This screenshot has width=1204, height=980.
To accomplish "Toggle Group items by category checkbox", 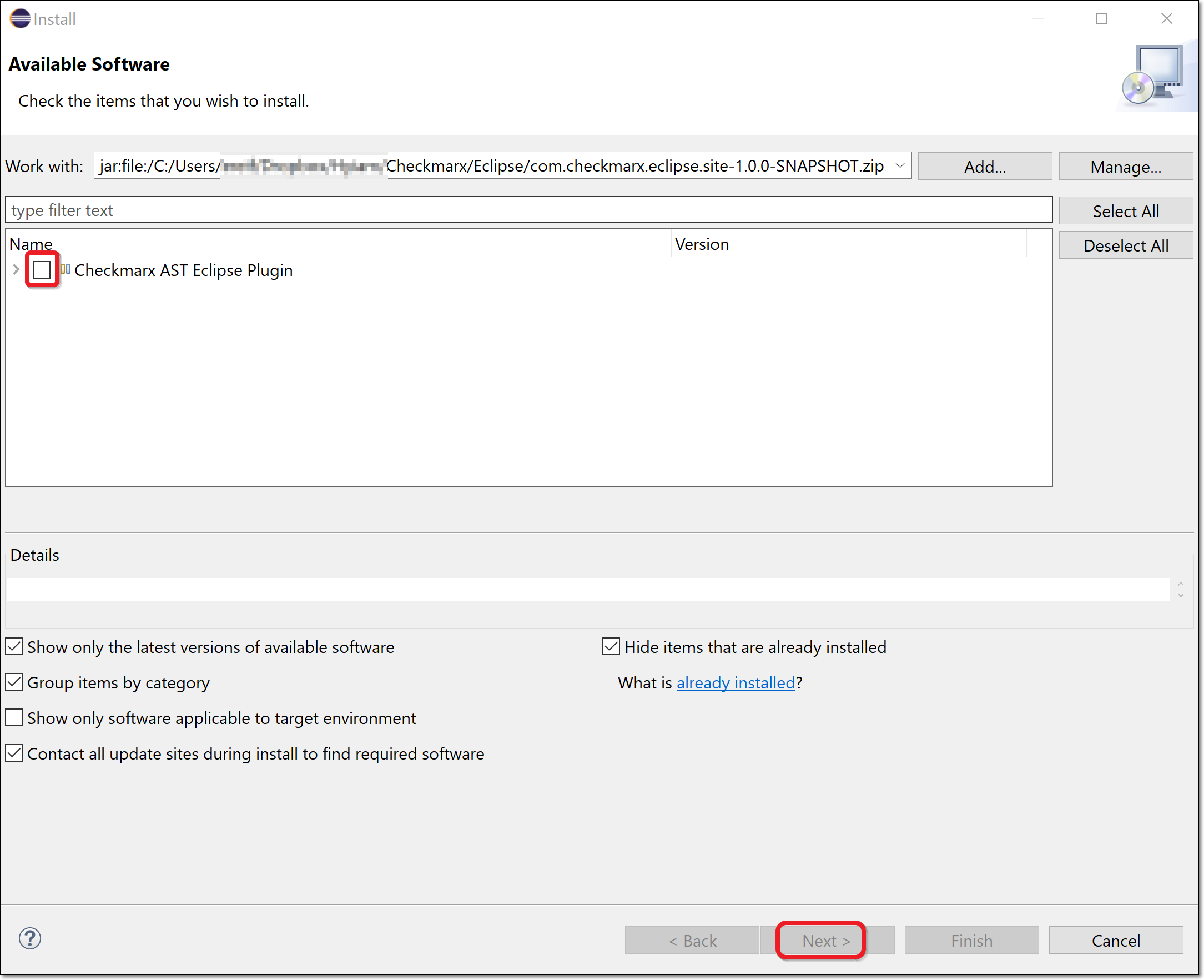I will pos(14,682).
